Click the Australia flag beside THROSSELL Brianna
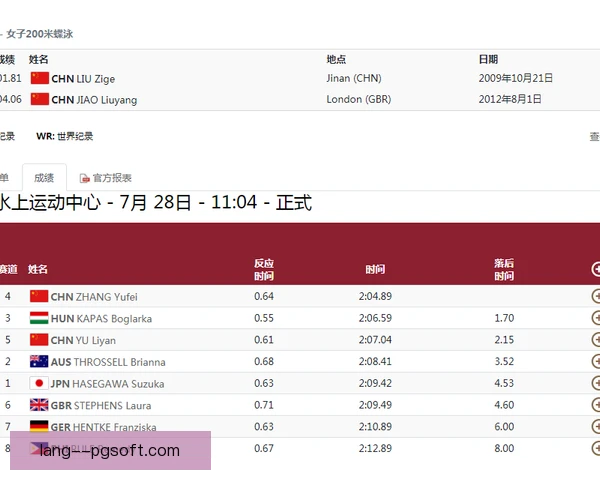 pyautogui.click(x=39, y=361)
